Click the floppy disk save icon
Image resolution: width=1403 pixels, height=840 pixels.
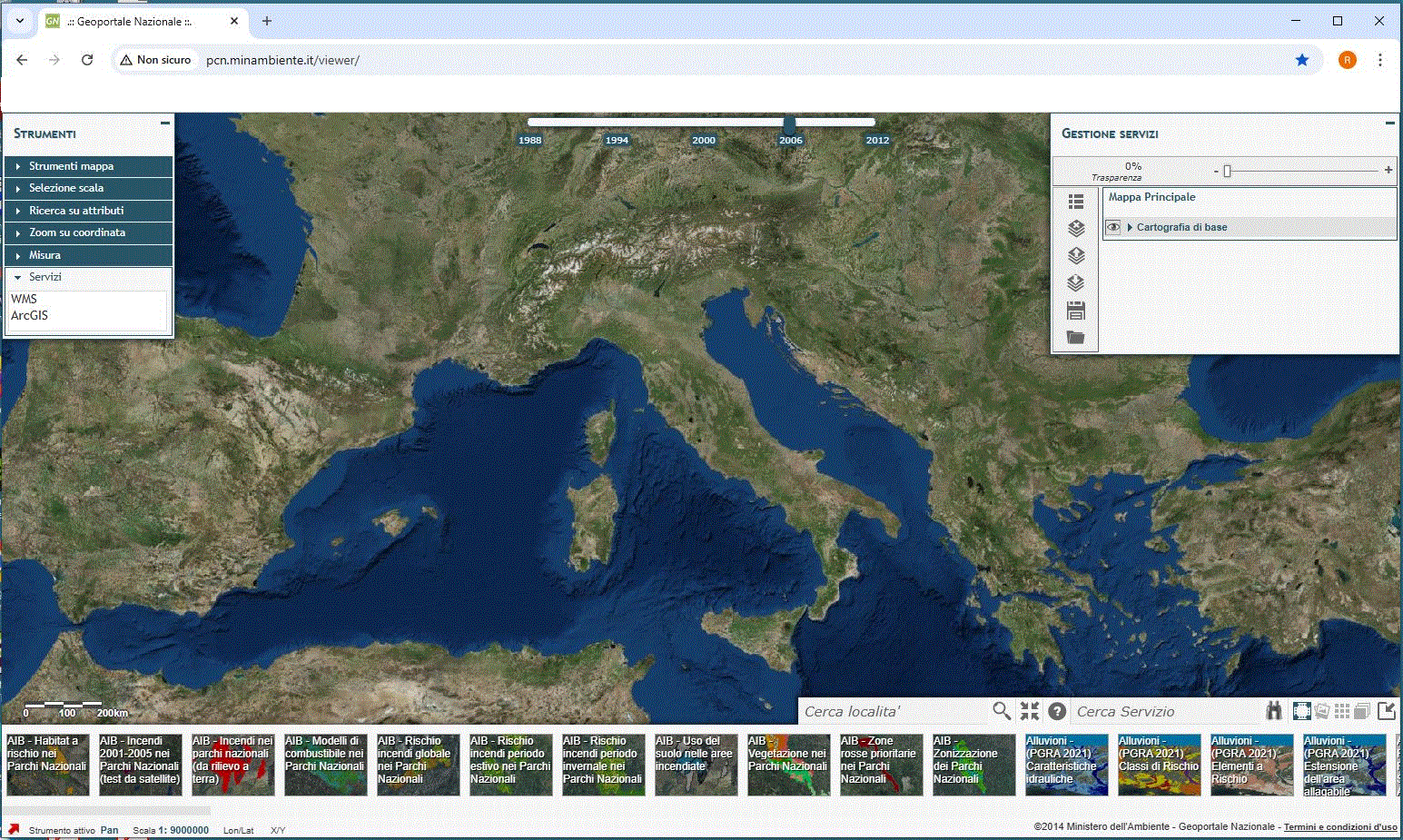click(x=1076, y=311)
